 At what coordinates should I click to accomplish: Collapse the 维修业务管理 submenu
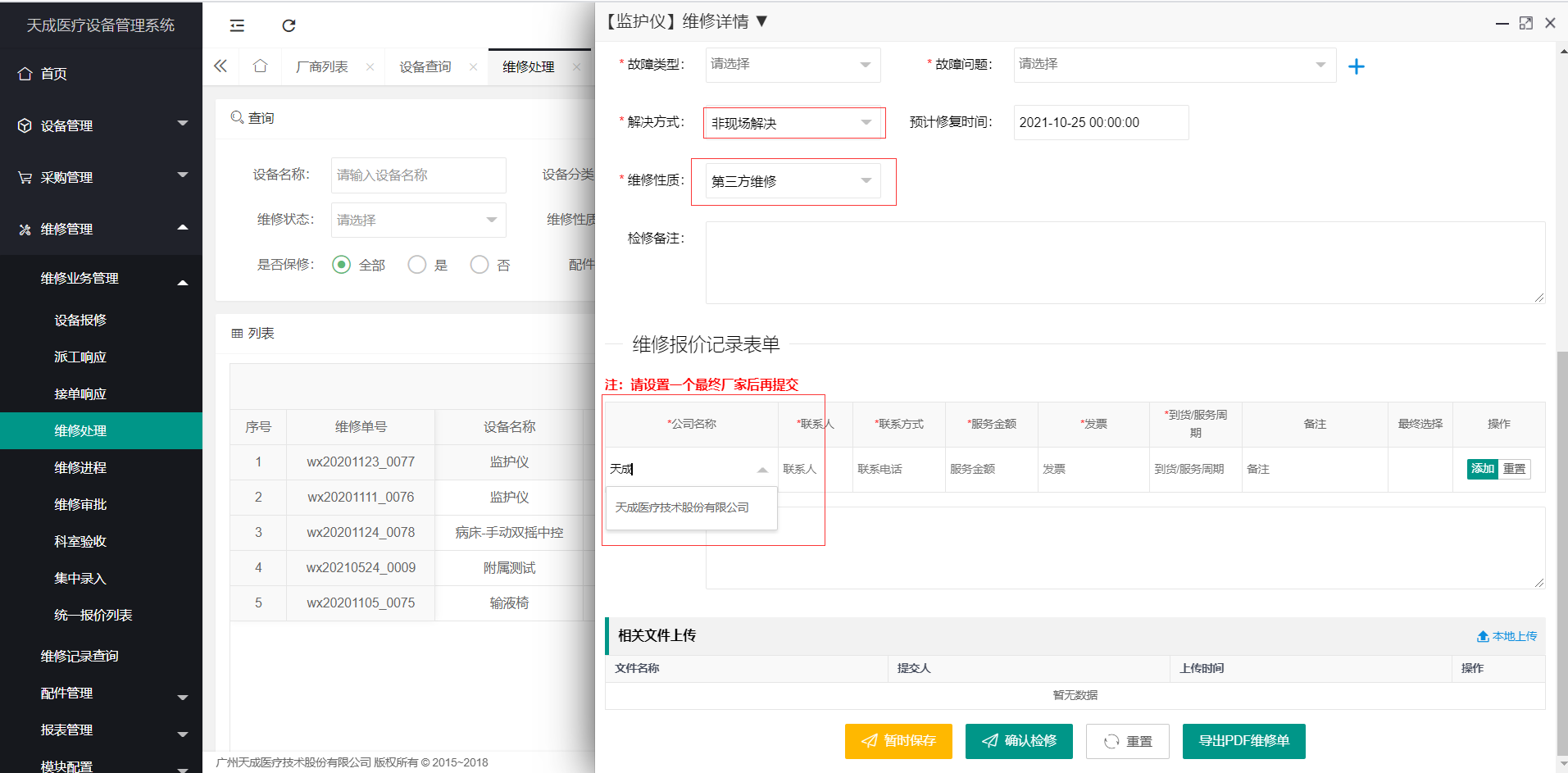coord(183,282)
